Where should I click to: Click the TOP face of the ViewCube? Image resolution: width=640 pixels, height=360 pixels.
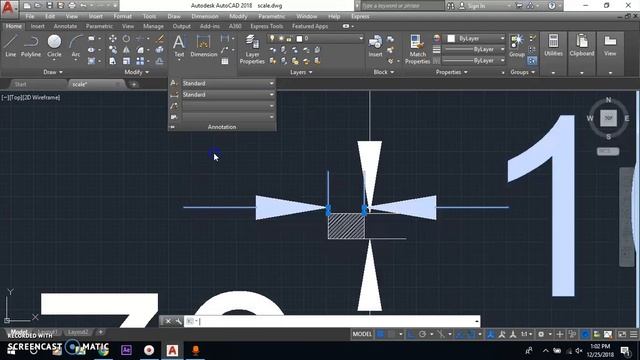tap(608, 118)
